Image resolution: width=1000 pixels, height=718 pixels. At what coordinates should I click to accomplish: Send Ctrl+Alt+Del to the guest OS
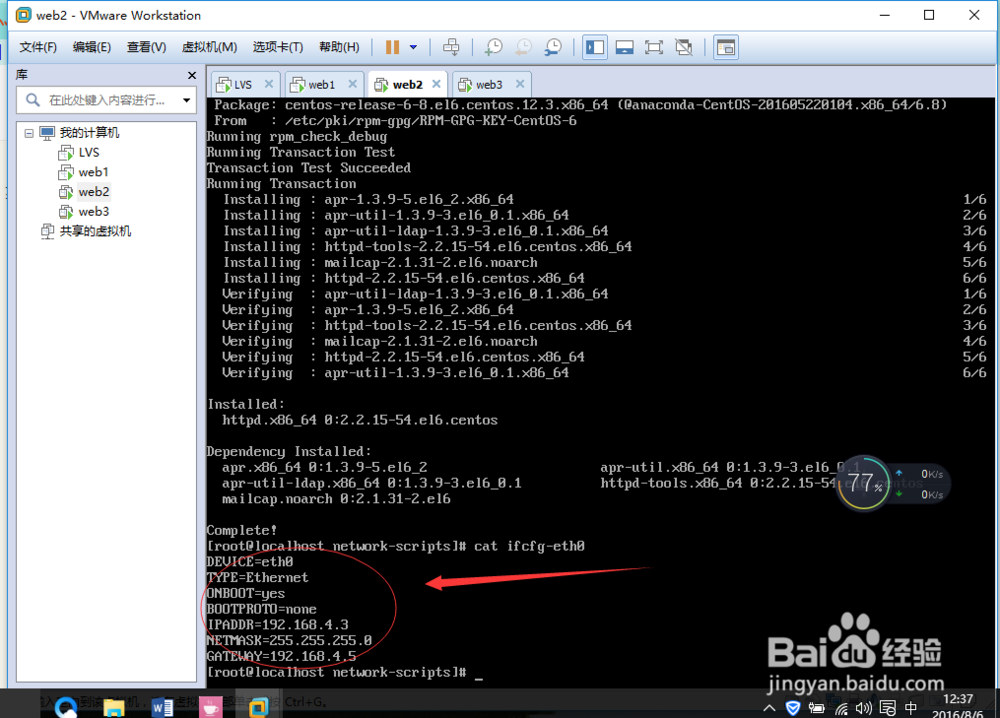[451, 47]
